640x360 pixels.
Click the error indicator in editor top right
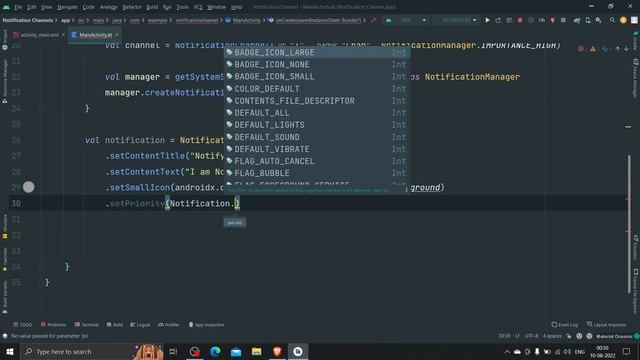click(x=581, y=49)
